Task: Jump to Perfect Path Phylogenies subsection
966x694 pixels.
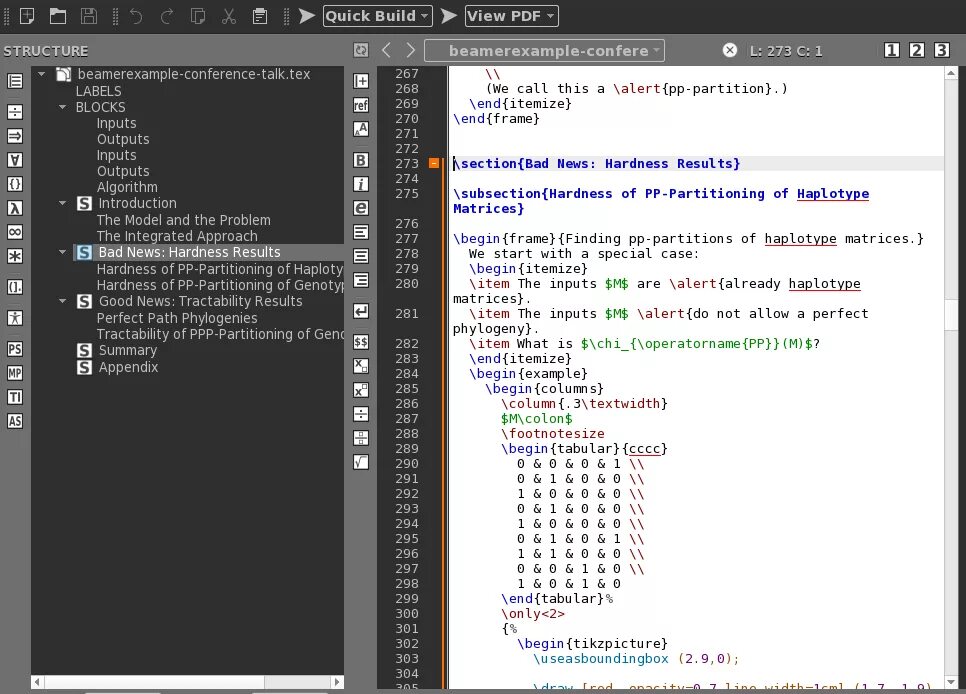Action: click(x=177, y=318)
